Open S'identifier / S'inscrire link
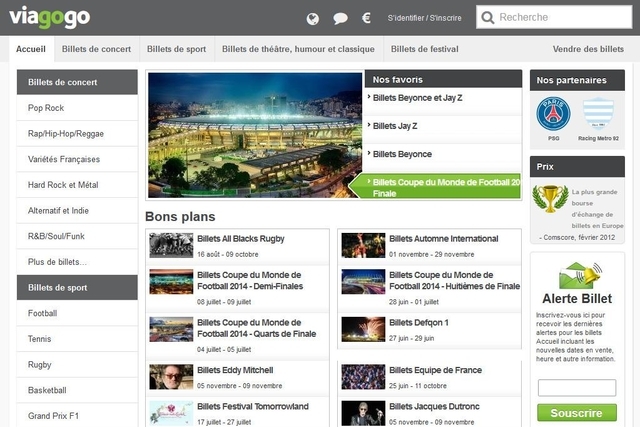This screenshot has width=640, height=427. coord(424,18)
